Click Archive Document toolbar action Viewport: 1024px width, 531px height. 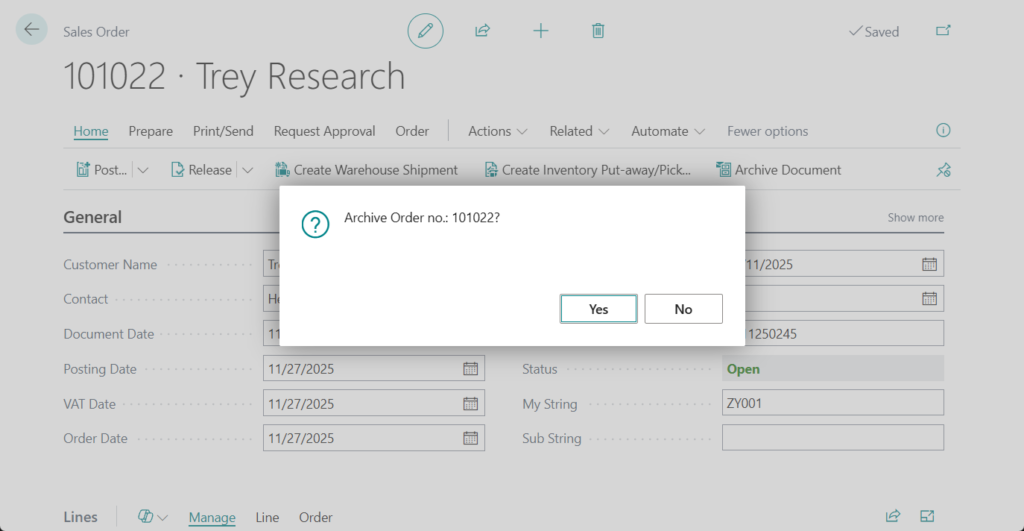[779, 170]
